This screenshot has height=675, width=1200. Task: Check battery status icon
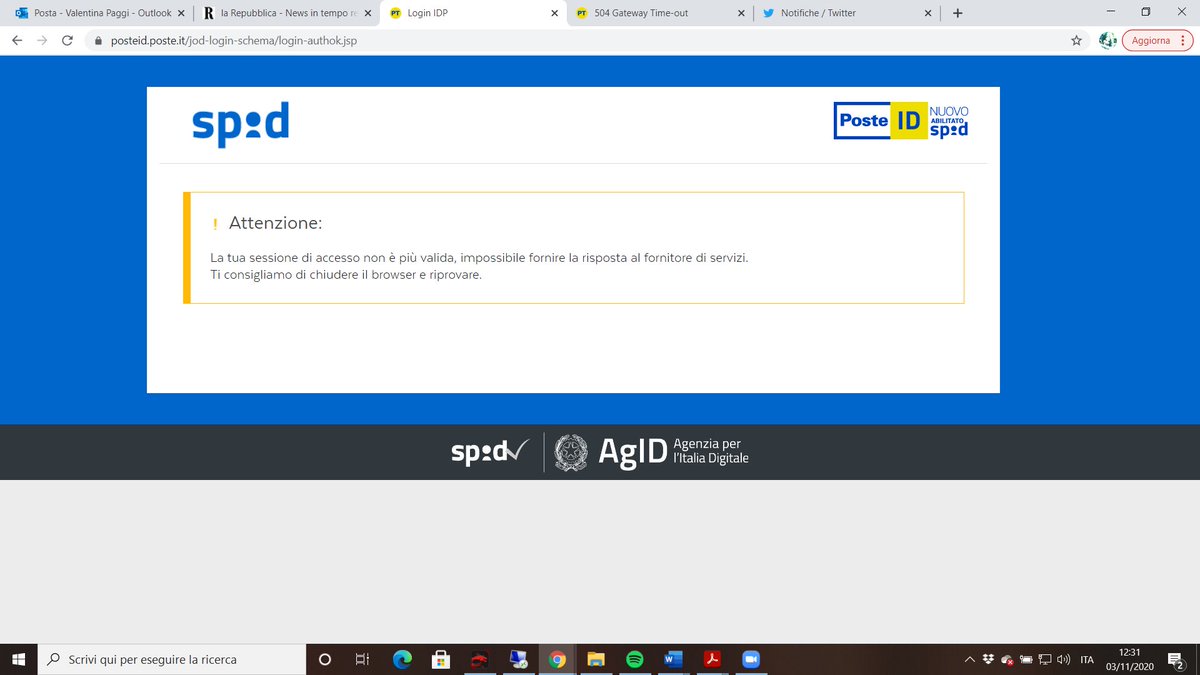[1025, 659]
